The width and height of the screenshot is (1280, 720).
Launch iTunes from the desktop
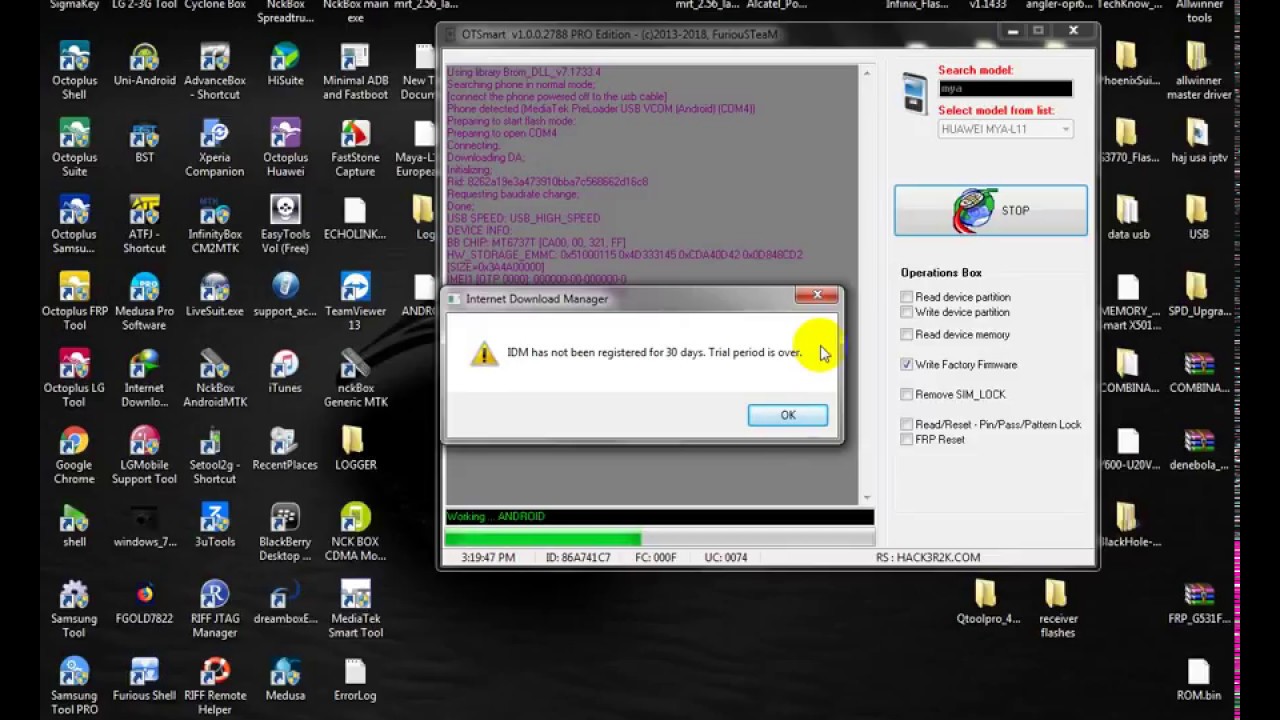(x=285, y=372)
